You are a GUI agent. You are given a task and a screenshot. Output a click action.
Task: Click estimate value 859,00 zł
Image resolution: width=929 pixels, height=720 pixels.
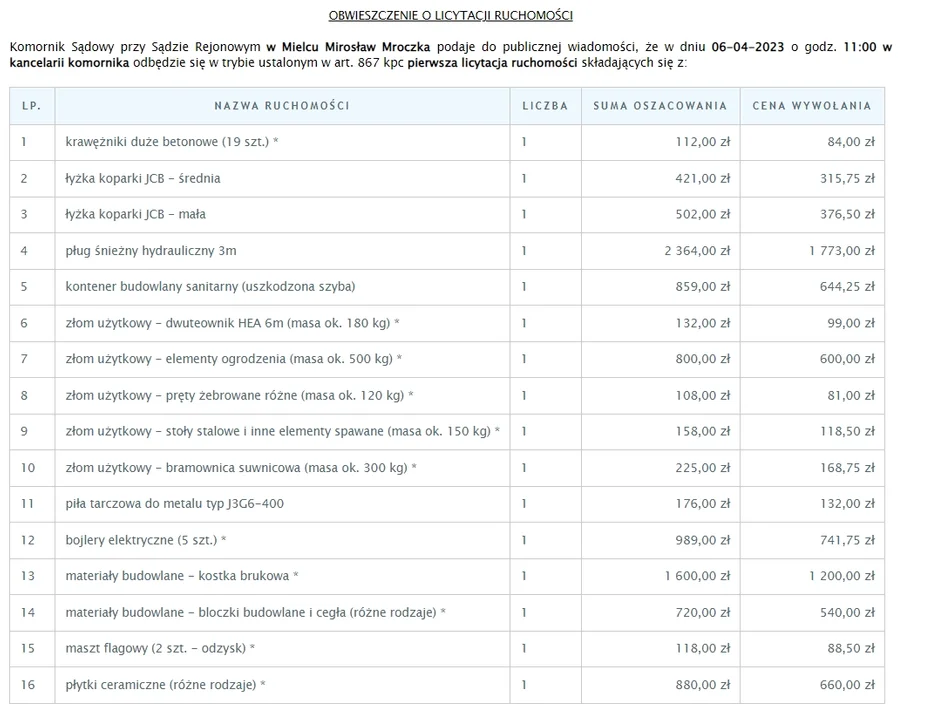(x=703, y=287)
